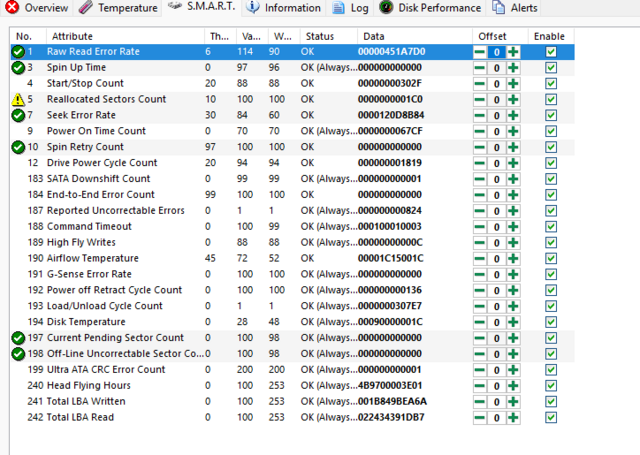Uncheck Enable for Total LBA Read
The width and height of the screenshot is (640, 455).
coord(551,418)
